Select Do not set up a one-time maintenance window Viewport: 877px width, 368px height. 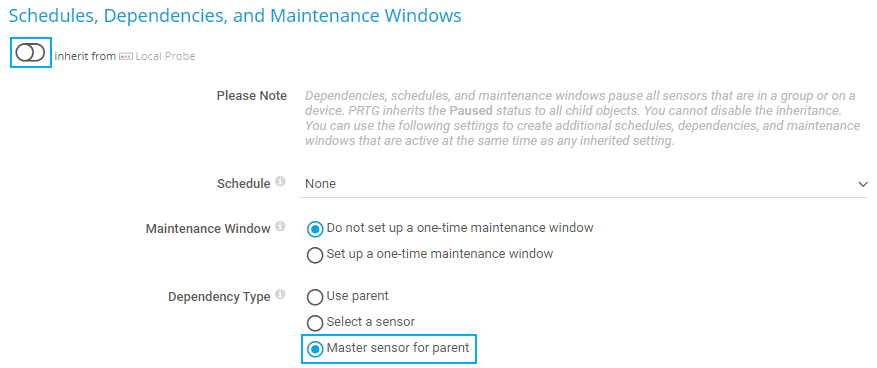tap(315, 229)
